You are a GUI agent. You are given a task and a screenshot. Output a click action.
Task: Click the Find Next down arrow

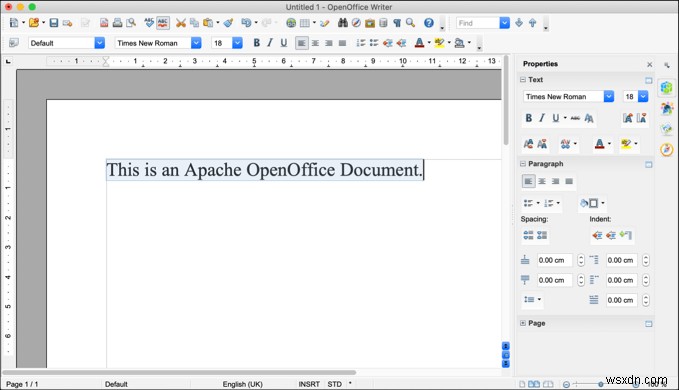519,23
